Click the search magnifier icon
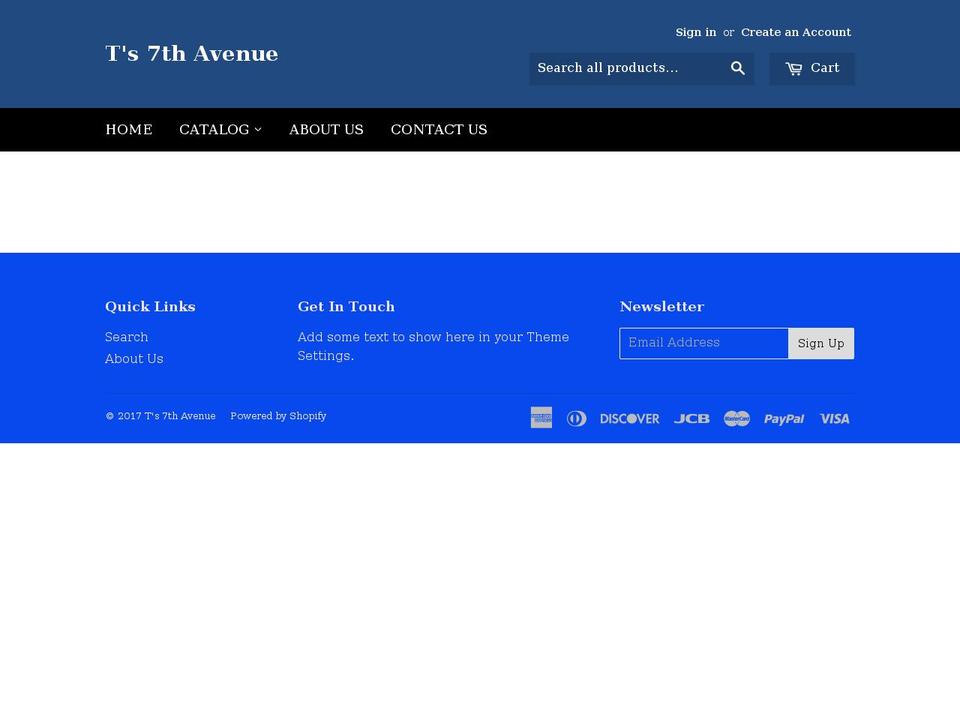This screenshot has width=960, height=720. [738, 69]
